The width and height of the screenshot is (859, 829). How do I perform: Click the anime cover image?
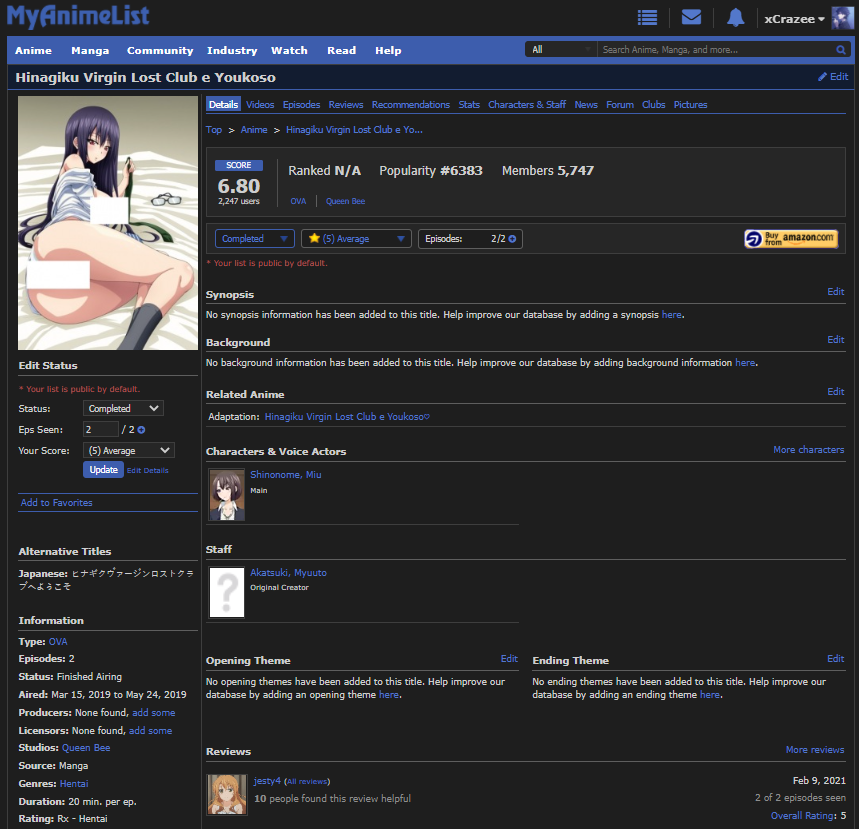point(108,223)
